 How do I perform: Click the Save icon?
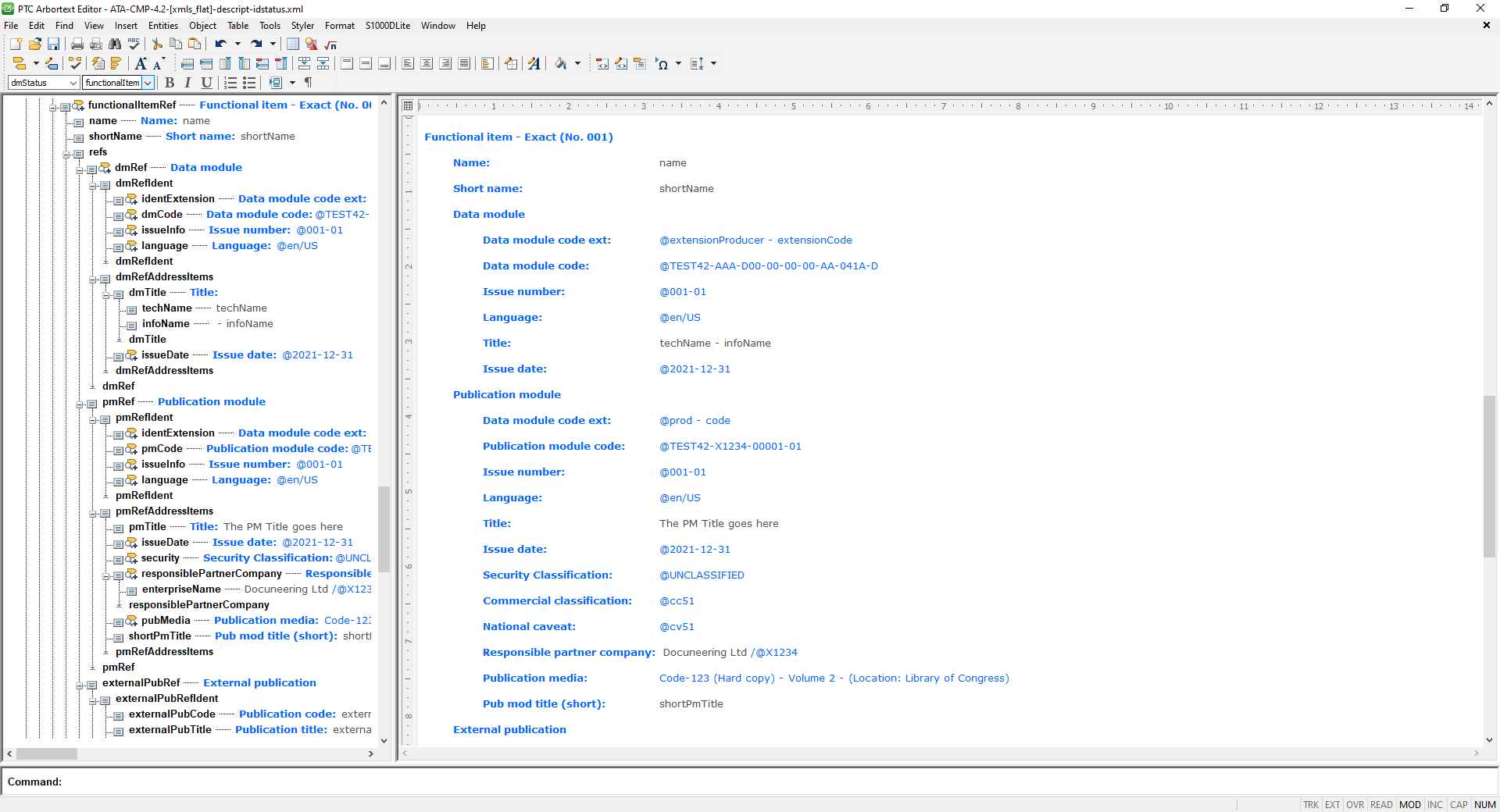click(53, 44)
